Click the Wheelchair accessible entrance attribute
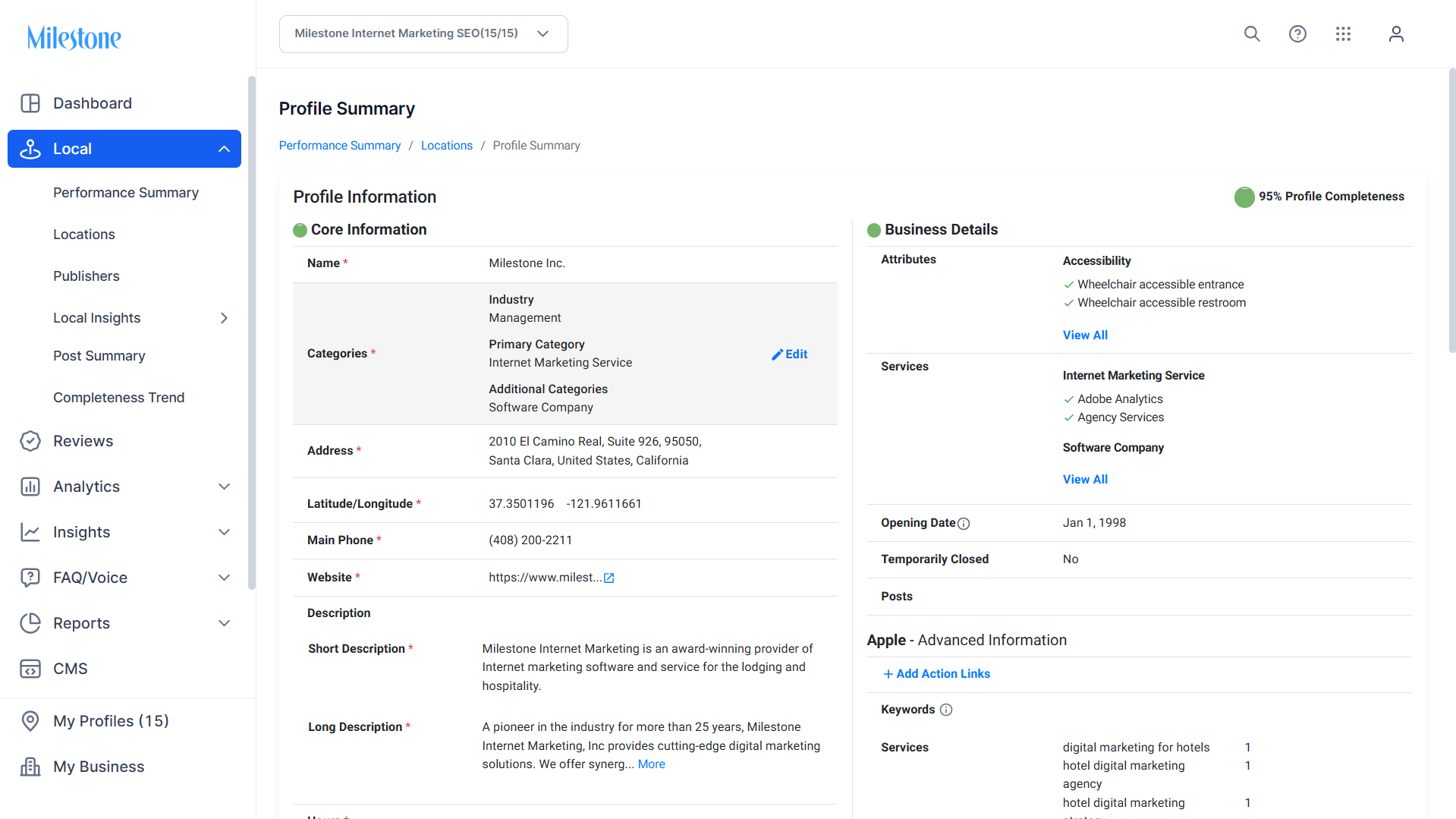 tap(1161, 285)
